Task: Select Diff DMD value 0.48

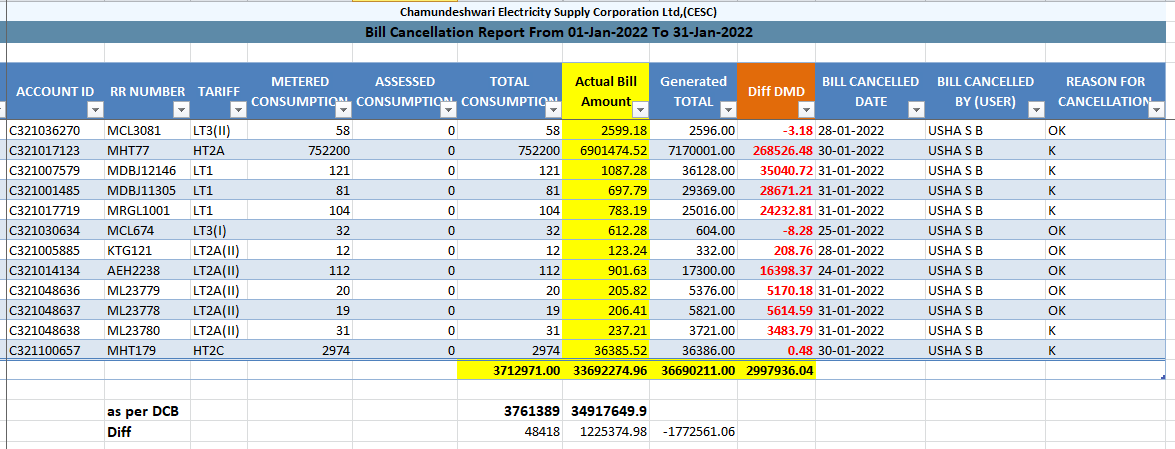Action: (x=776, y=350)
